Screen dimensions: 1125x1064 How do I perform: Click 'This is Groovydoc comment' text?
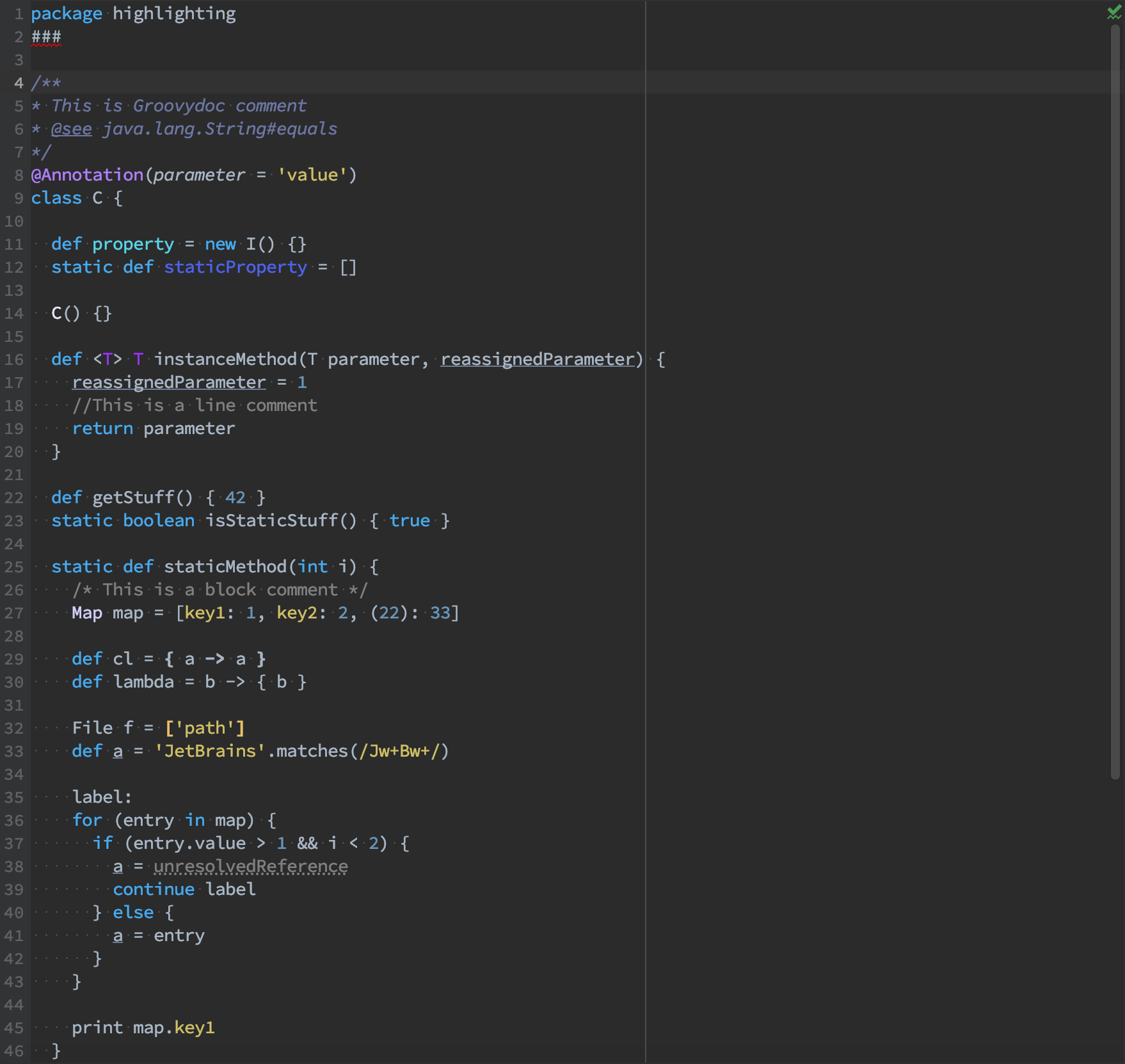pos(179,106)
